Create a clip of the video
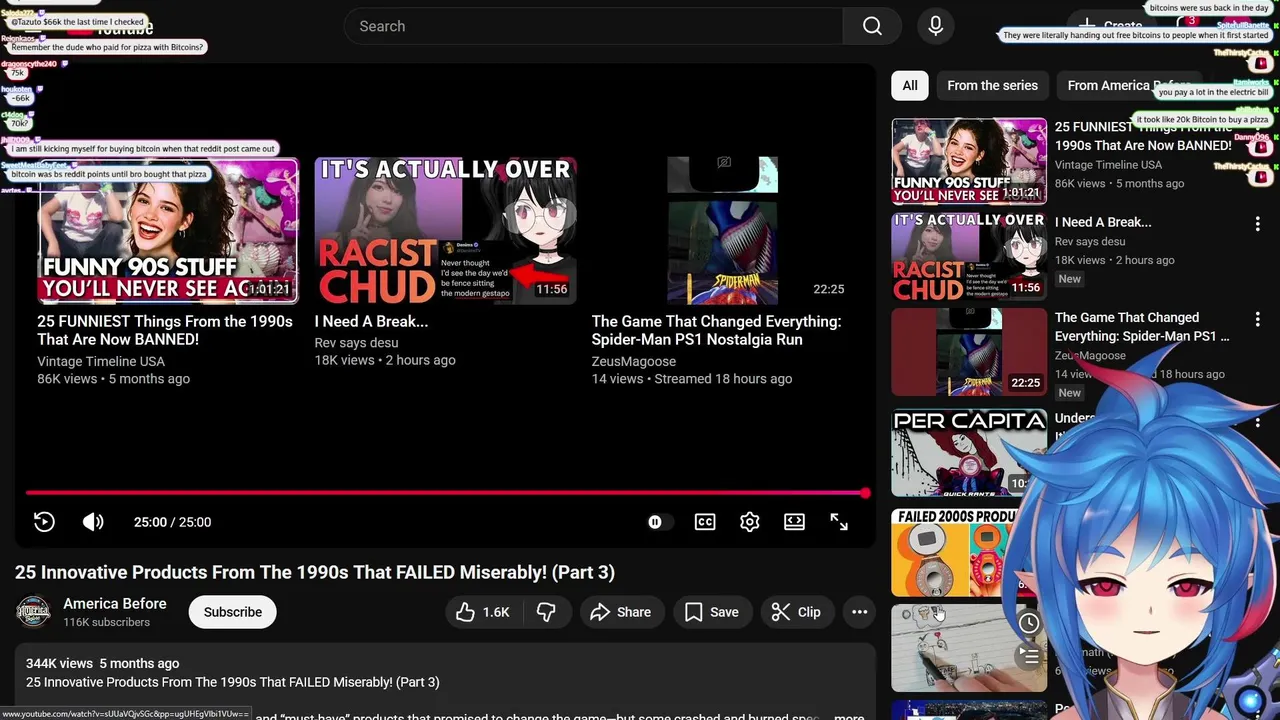 pos(797,612)
